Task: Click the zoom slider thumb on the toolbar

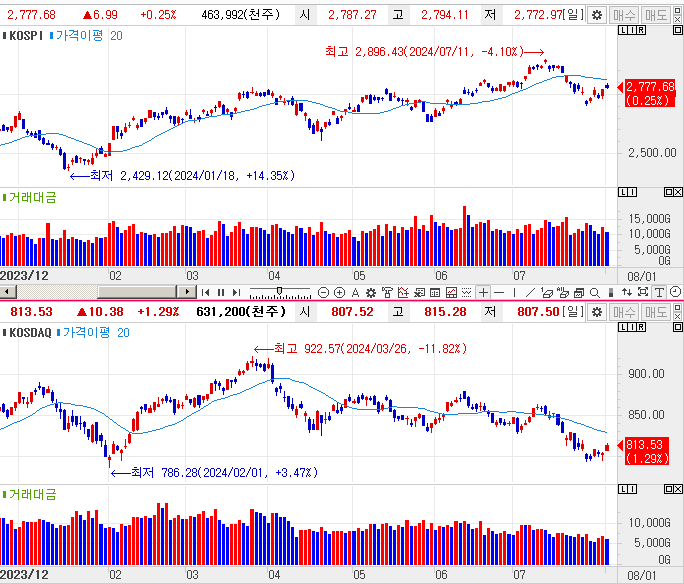Action: point(279,291)
